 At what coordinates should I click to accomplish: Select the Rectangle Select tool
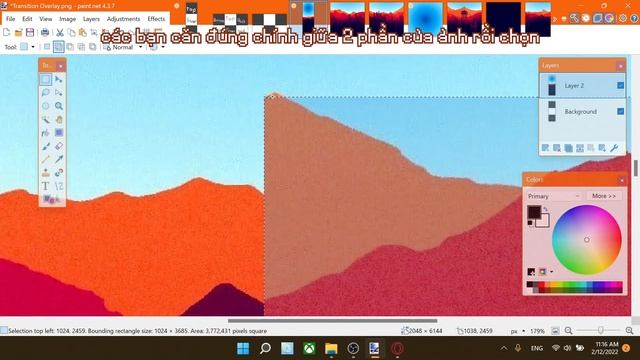[45, 79]
